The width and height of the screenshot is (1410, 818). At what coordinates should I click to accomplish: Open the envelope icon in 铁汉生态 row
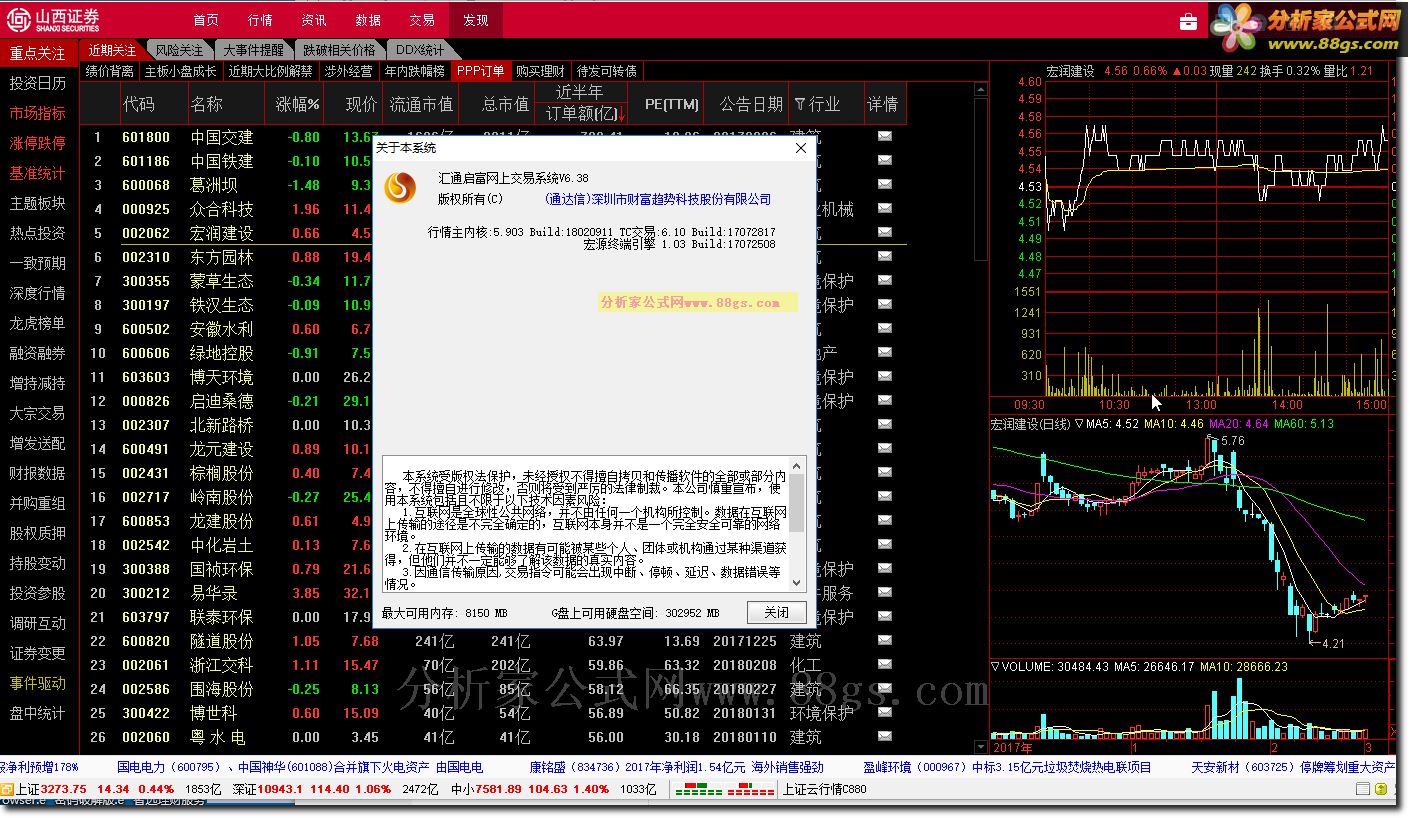(x=884, y=305)
